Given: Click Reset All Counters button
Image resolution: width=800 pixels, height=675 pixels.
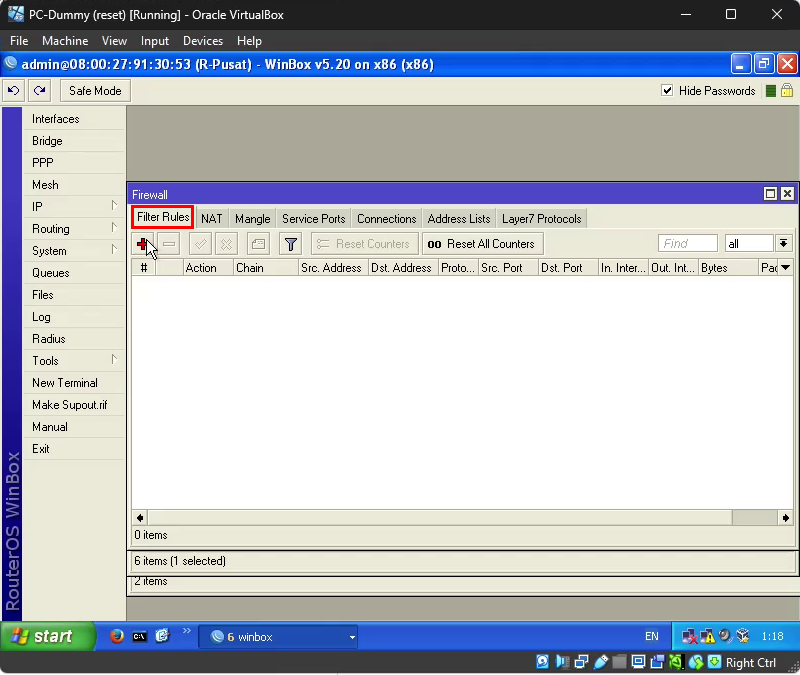Looking at the screenshot, I should (483, 244).
